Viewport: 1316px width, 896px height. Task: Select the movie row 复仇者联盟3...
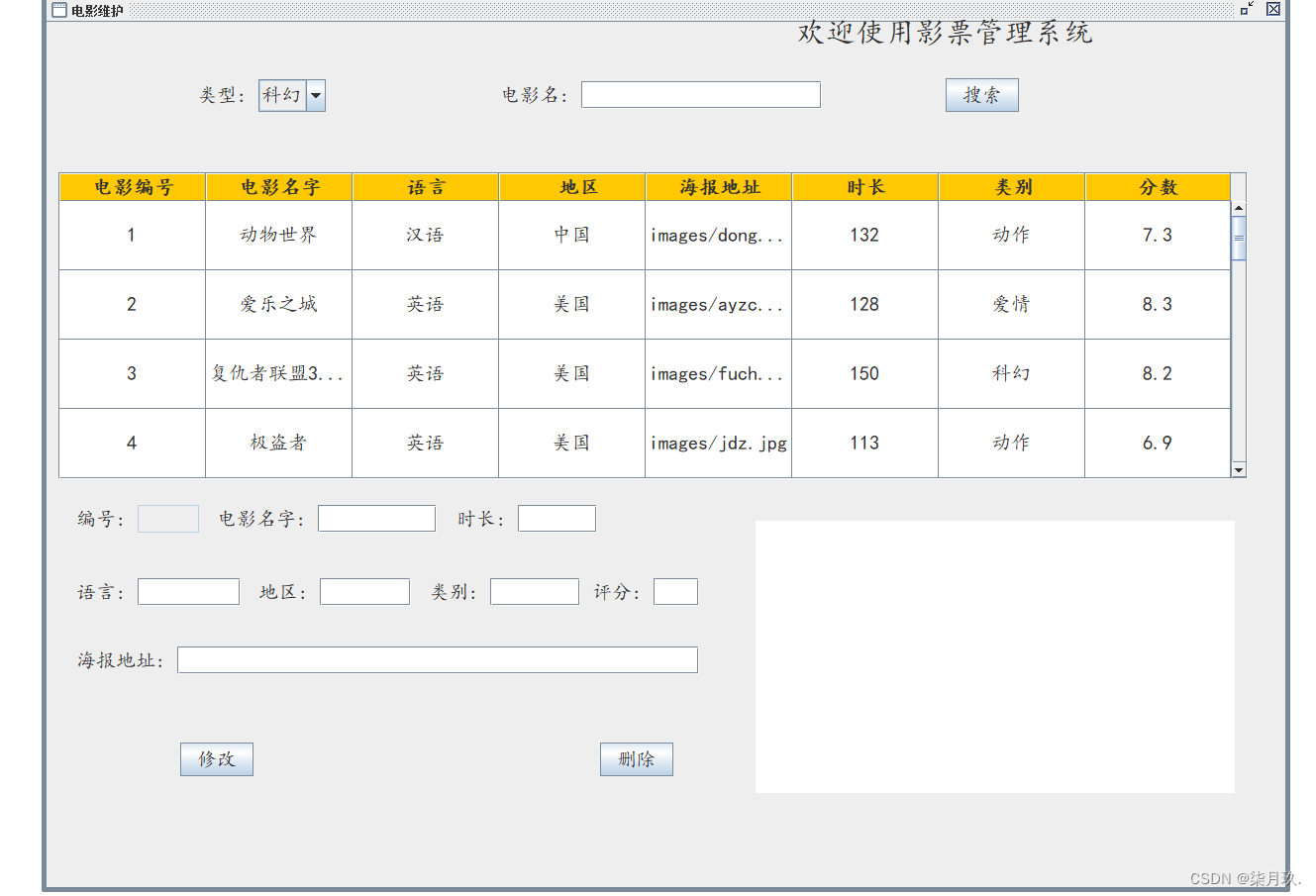(x=645, y=374)
